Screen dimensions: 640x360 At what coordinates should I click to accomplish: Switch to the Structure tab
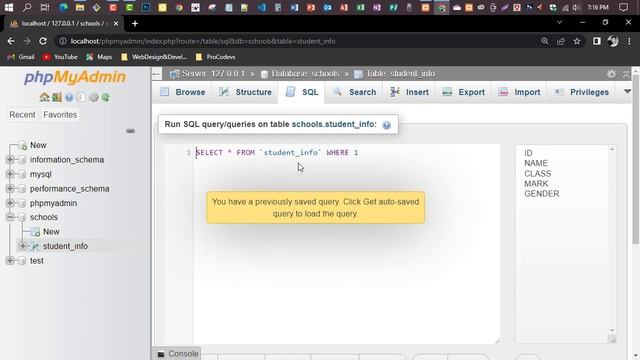click(245, 92)
